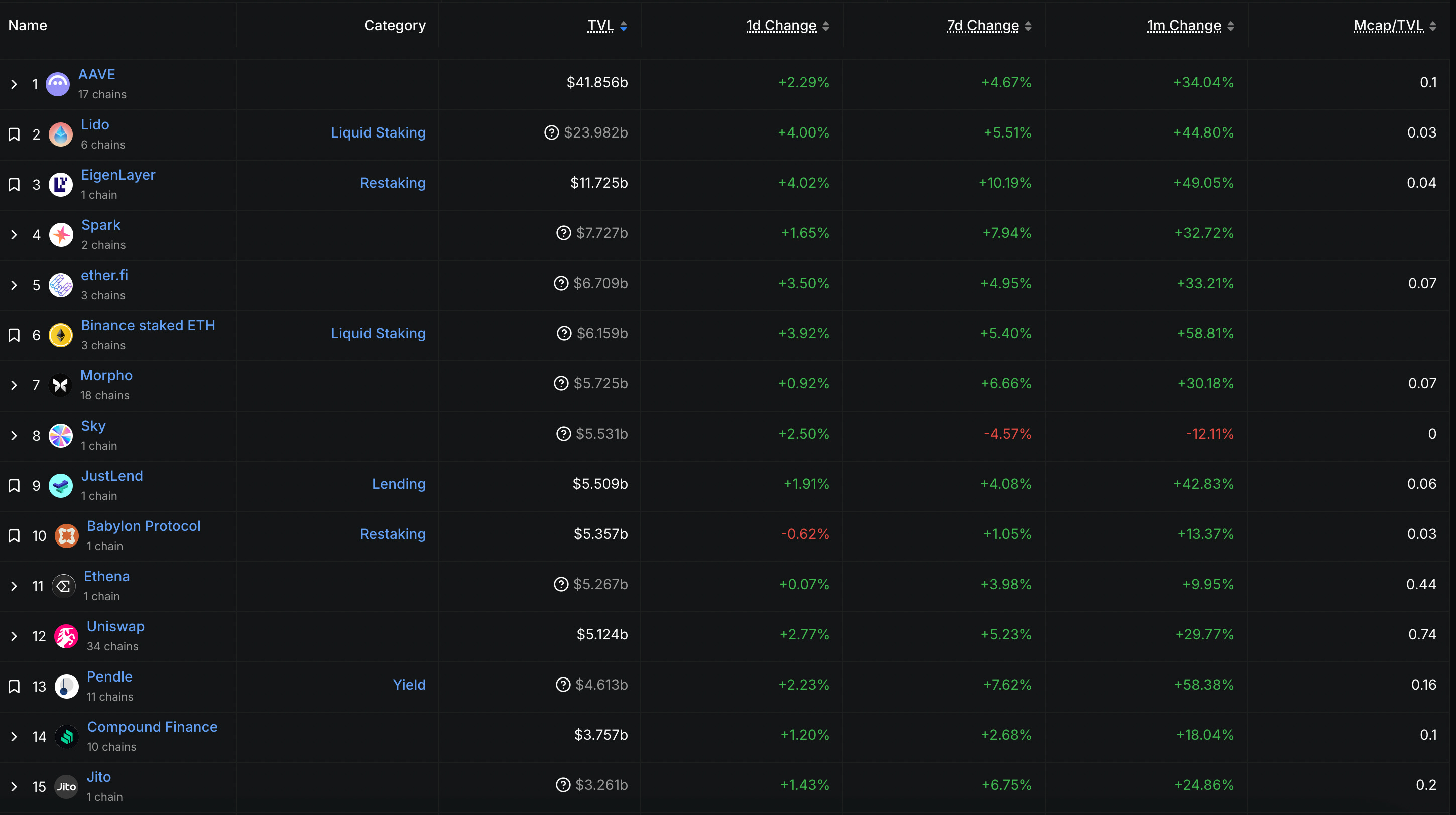Click the EigenLayer logo icon
The height and width of the screenshot is (815, 1456).
[60, 185]
